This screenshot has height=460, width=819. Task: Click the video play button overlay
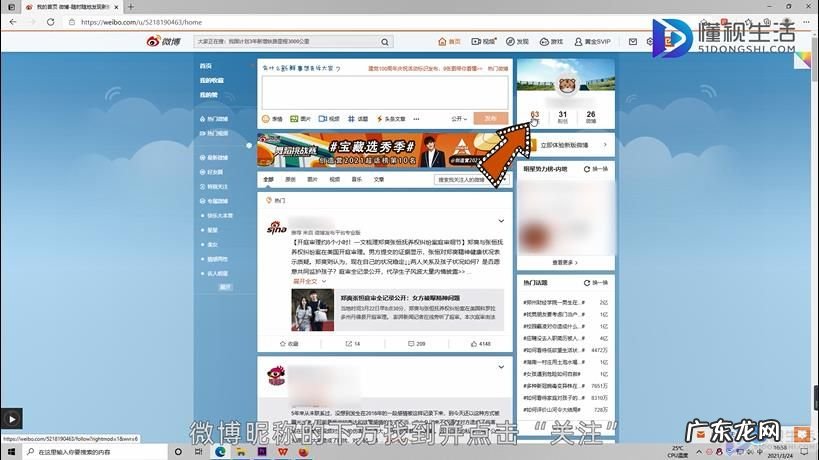(x=11, y=419)
